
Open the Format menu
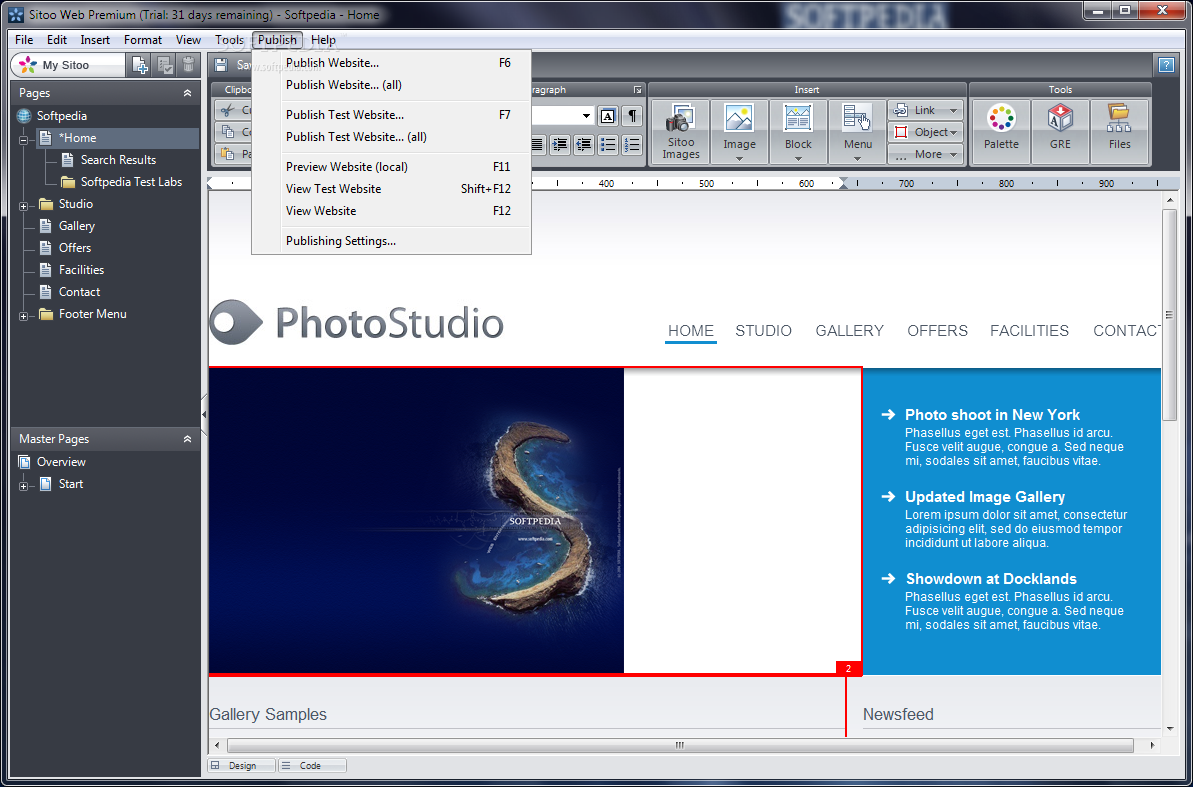[143, 40]
